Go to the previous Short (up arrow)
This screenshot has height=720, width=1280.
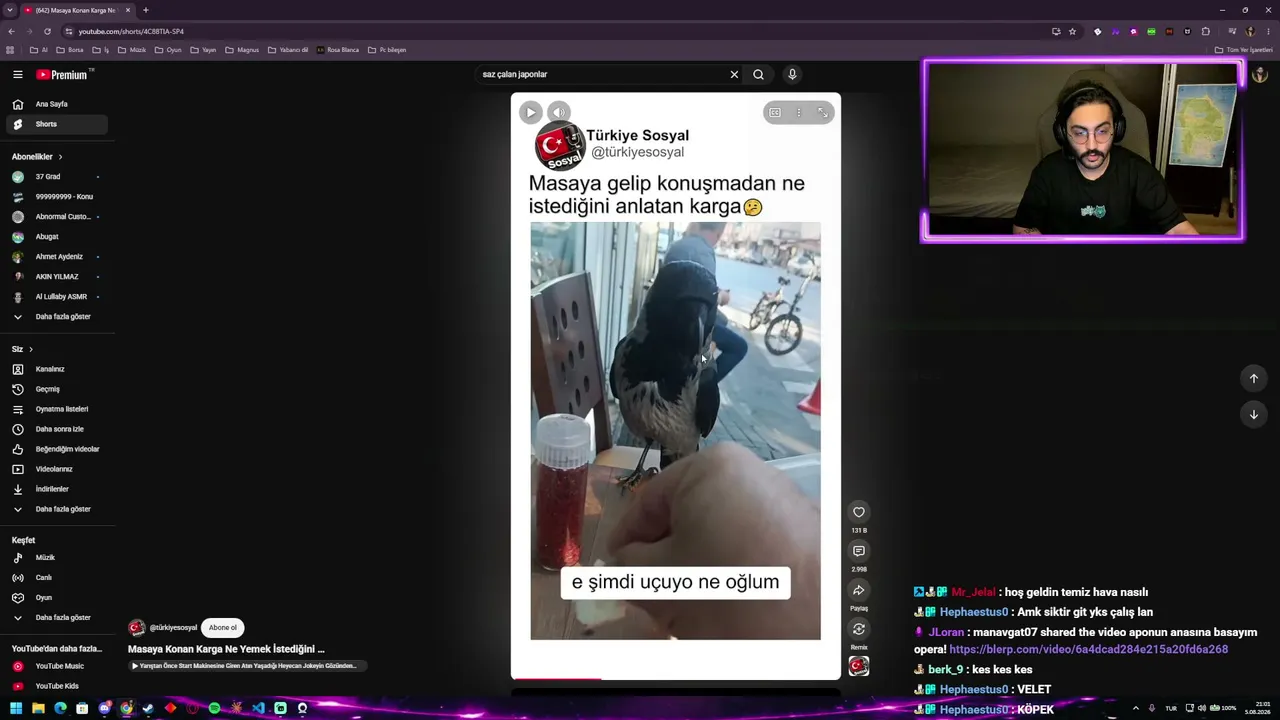pyautogui.click(x=1253, y=378)
